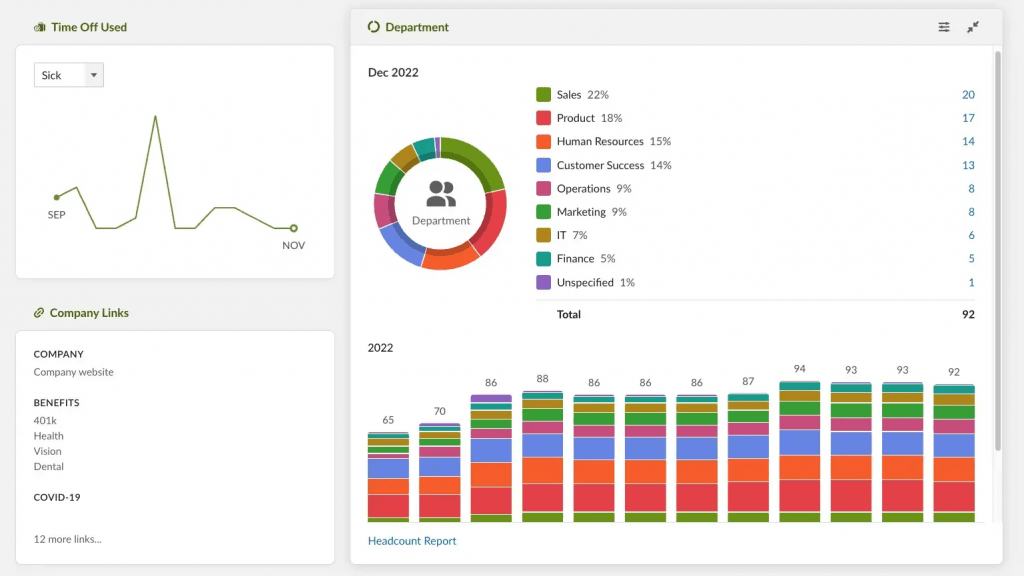Click the Product headcount value 17
The image size is (1024, 576).
[x=968, y=118]
